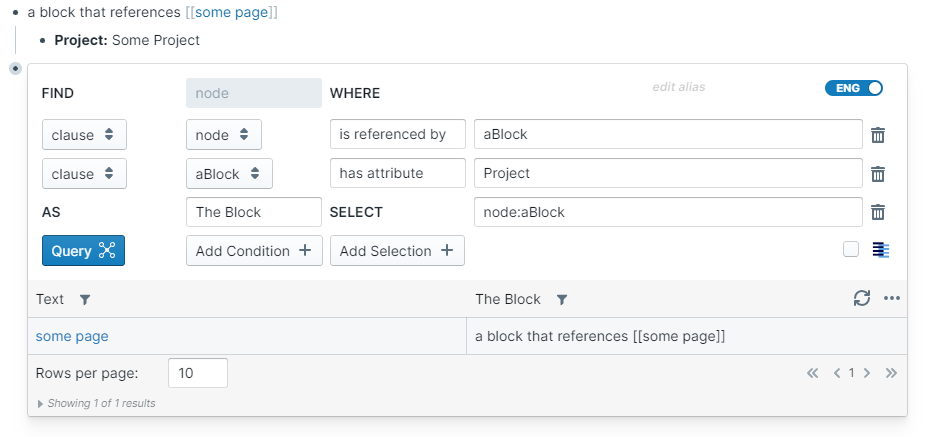This screenshot has height=437, width=928.
Task: Open the aBlock source dropdown
Action: pos(229,174)
